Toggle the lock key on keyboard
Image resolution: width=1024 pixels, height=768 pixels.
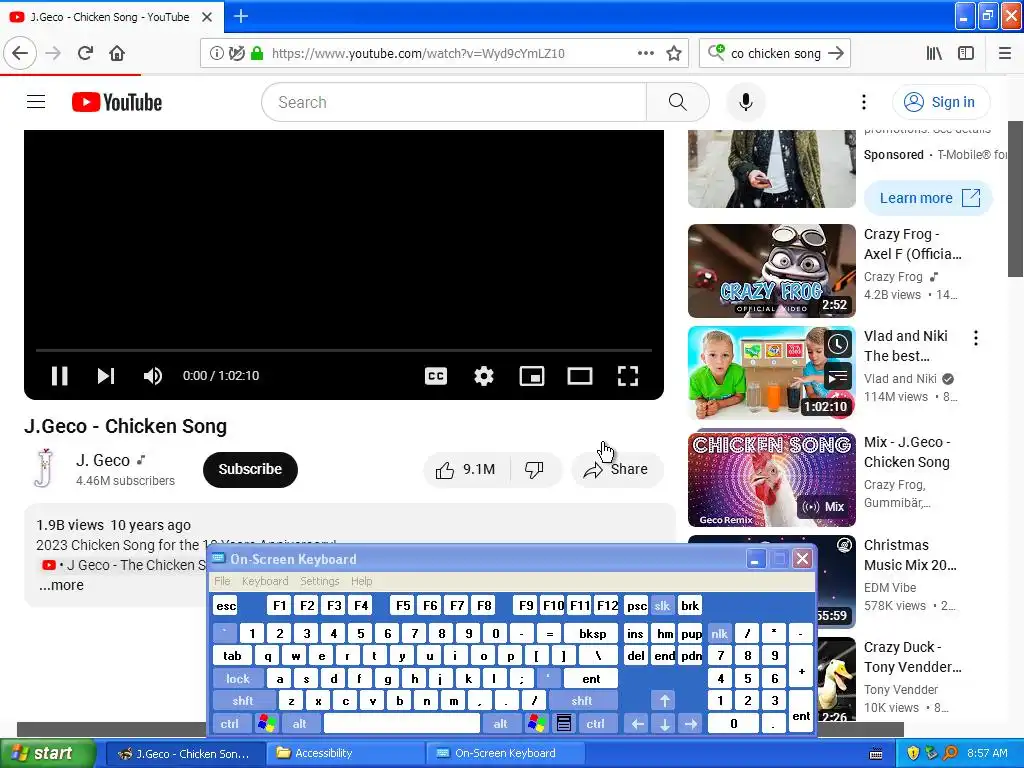pyautogui.click(x=238, y=679)
